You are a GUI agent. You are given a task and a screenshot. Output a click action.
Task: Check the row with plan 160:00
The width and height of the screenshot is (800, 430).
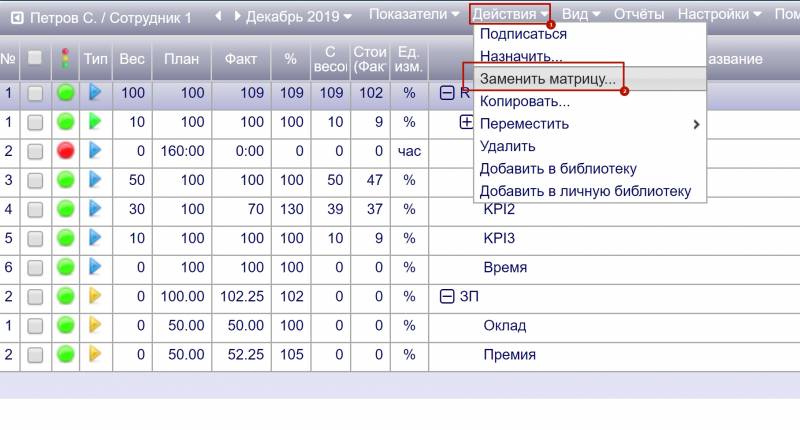click(35, 151)
